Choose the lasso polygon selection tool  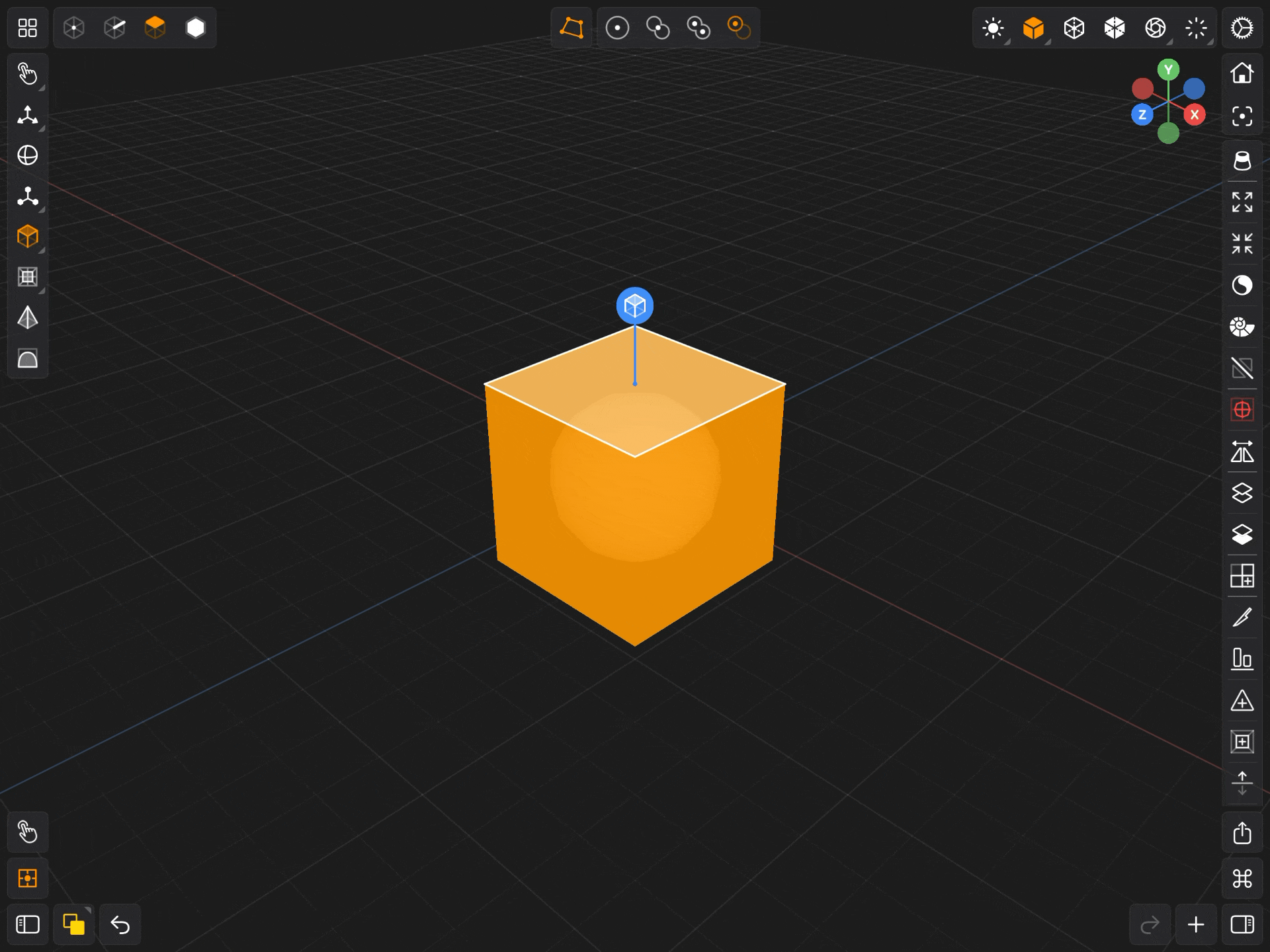pyautogui.click(x=571, y=28)
